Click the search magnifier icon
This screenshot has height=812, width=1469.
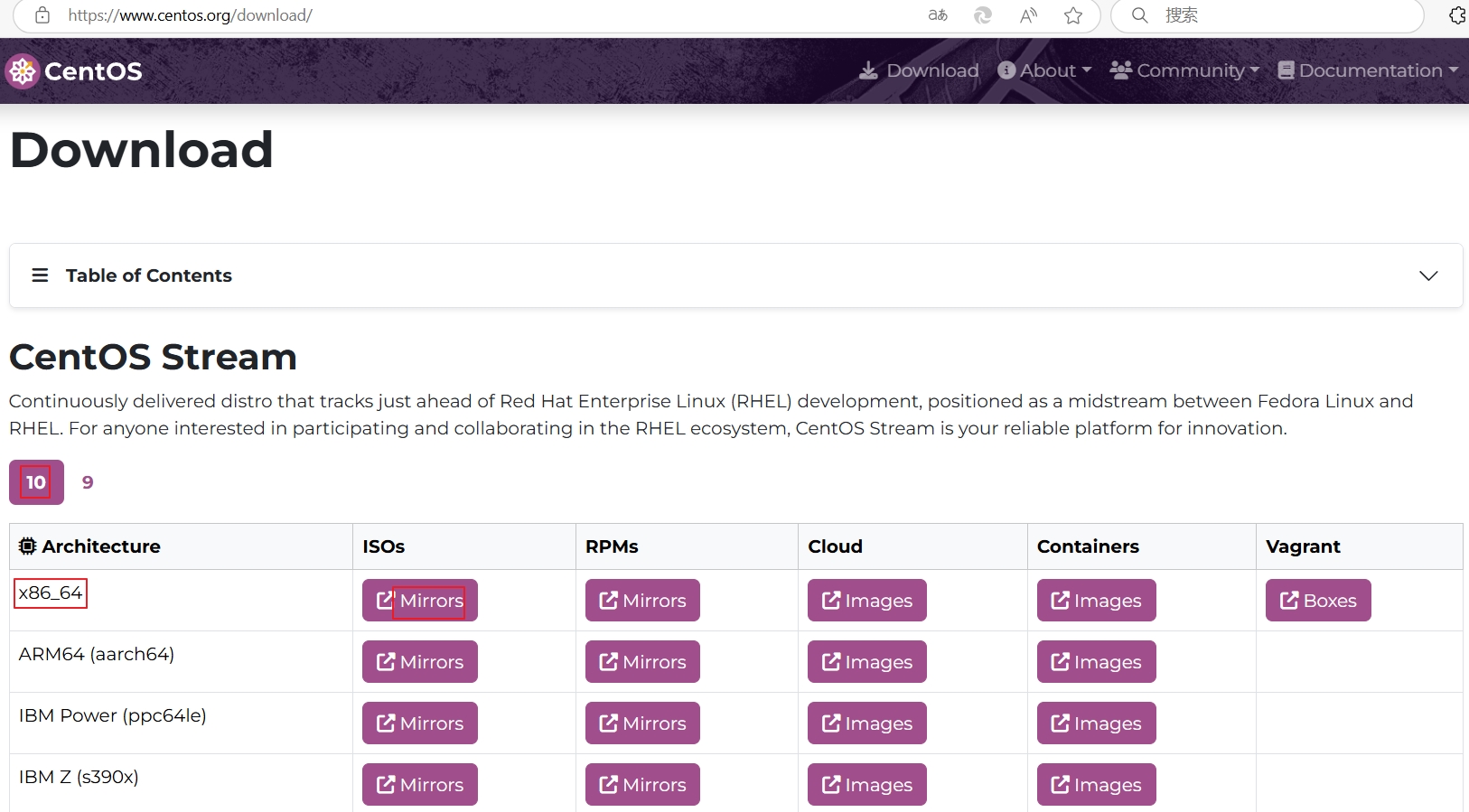[1140, 15]
